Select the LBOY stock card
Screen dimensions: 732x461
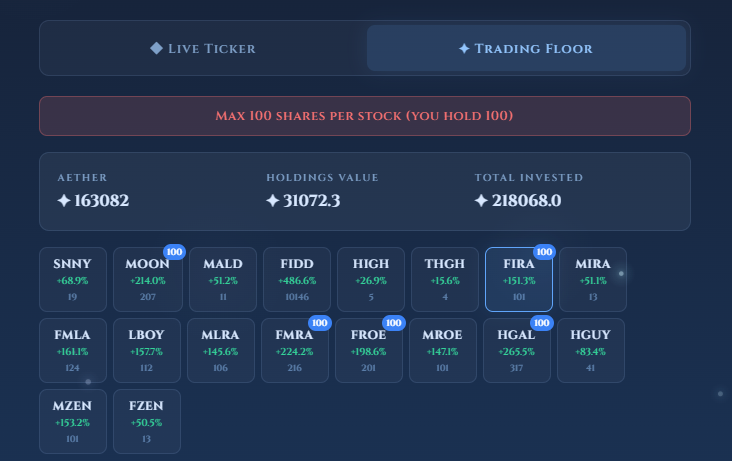(147, 350)
